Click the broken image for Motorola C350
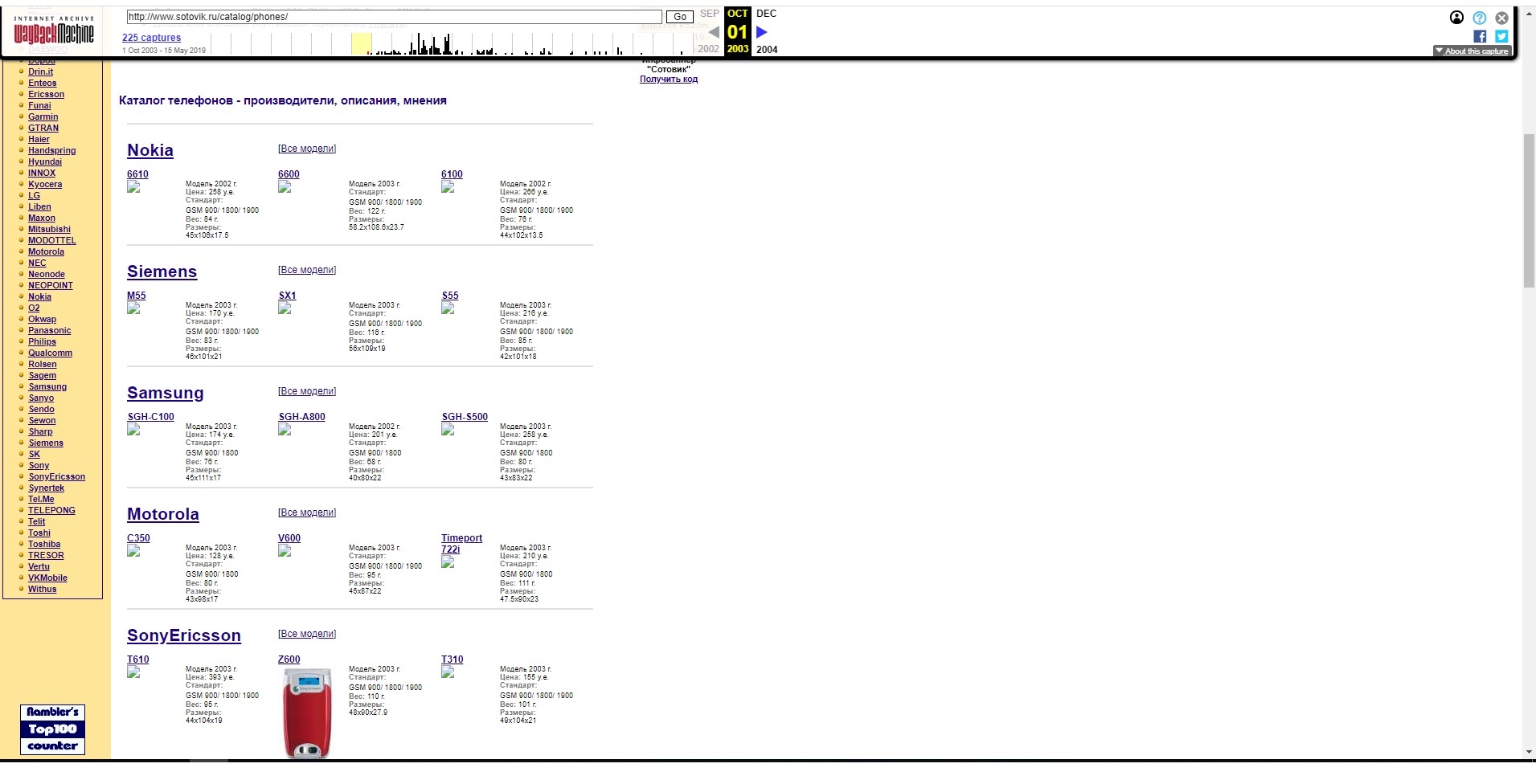Image resolution: width=1536 pixels, height=784 pixels. point(133,551)
